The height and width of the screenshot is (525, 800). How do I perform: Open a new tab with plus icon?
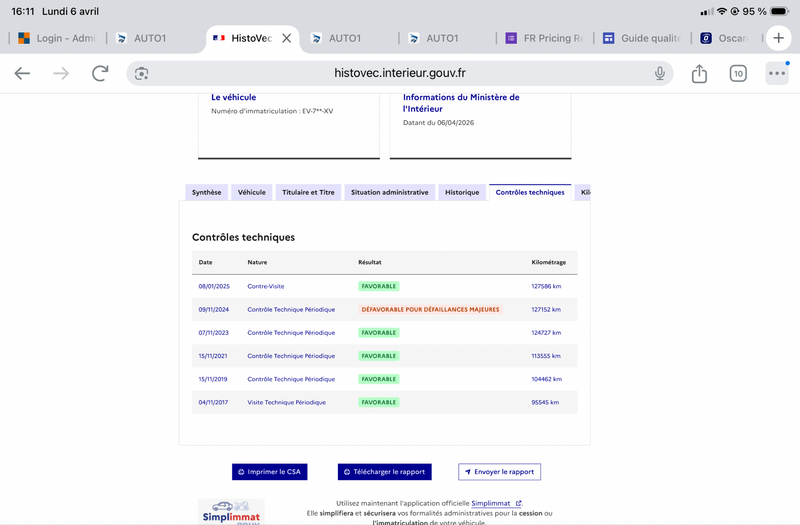coord(778,38)
